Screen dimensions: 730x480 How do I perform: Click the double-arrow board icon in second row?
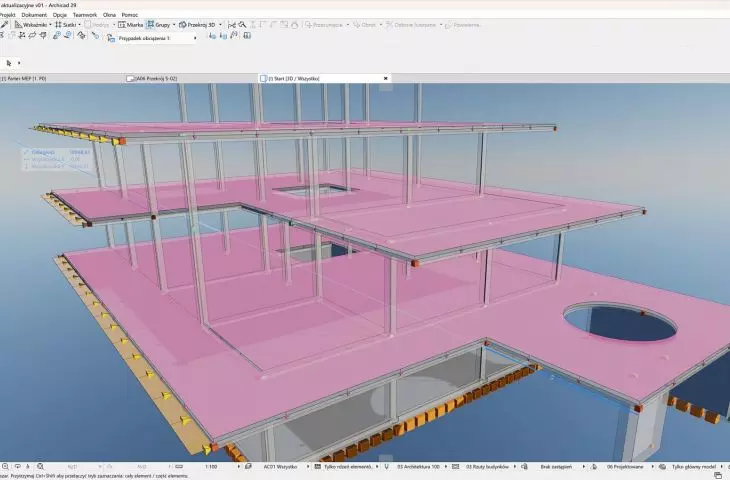pos(43,35)
